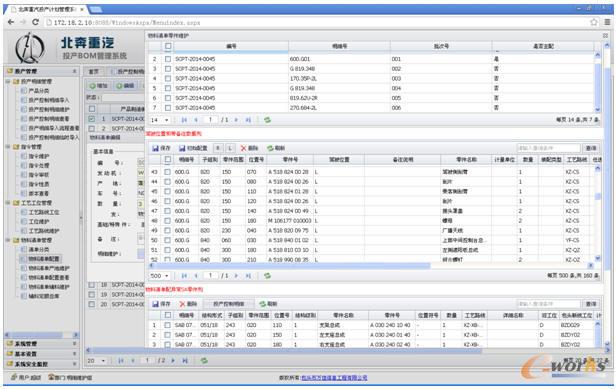The width and height of the screenshot is (616, 389).
Task: Tick the checkbox for row 2, SCPT-2014-0045 600.001
Action: click(168, 59)
